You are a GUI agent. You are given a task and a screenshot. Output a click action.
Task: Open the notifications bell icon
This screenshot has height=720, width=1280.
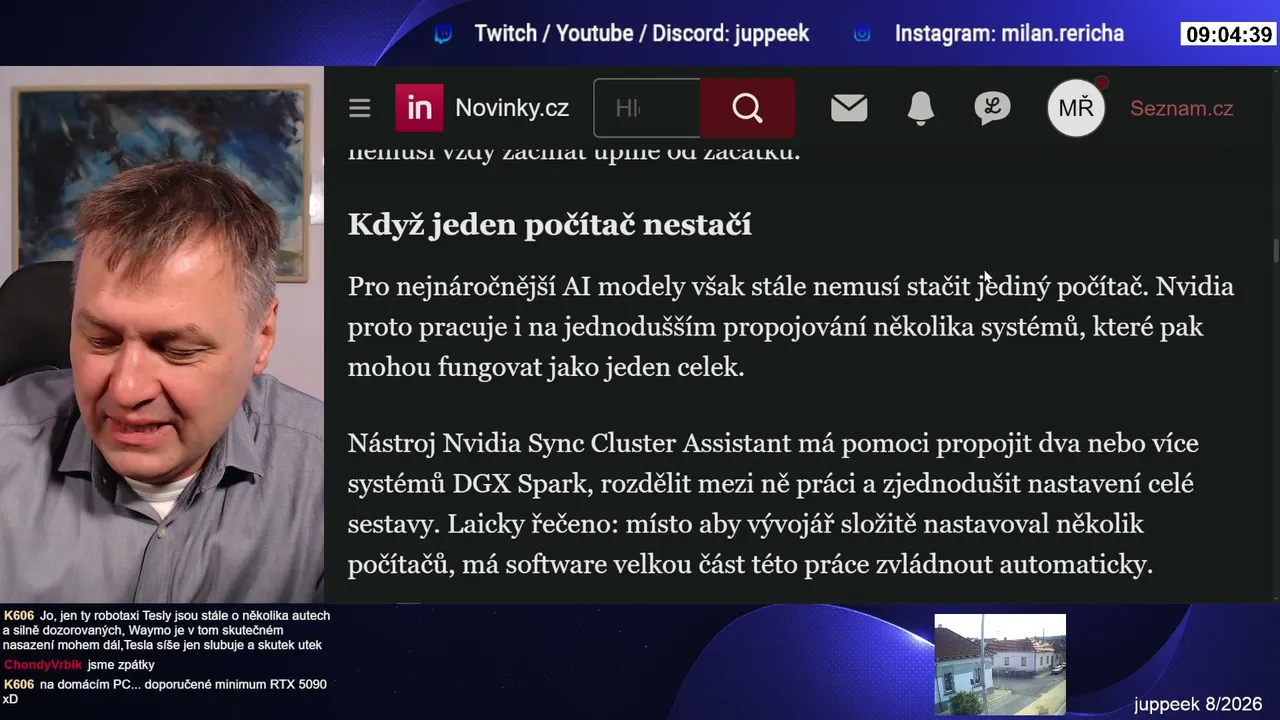click(921, 108)
